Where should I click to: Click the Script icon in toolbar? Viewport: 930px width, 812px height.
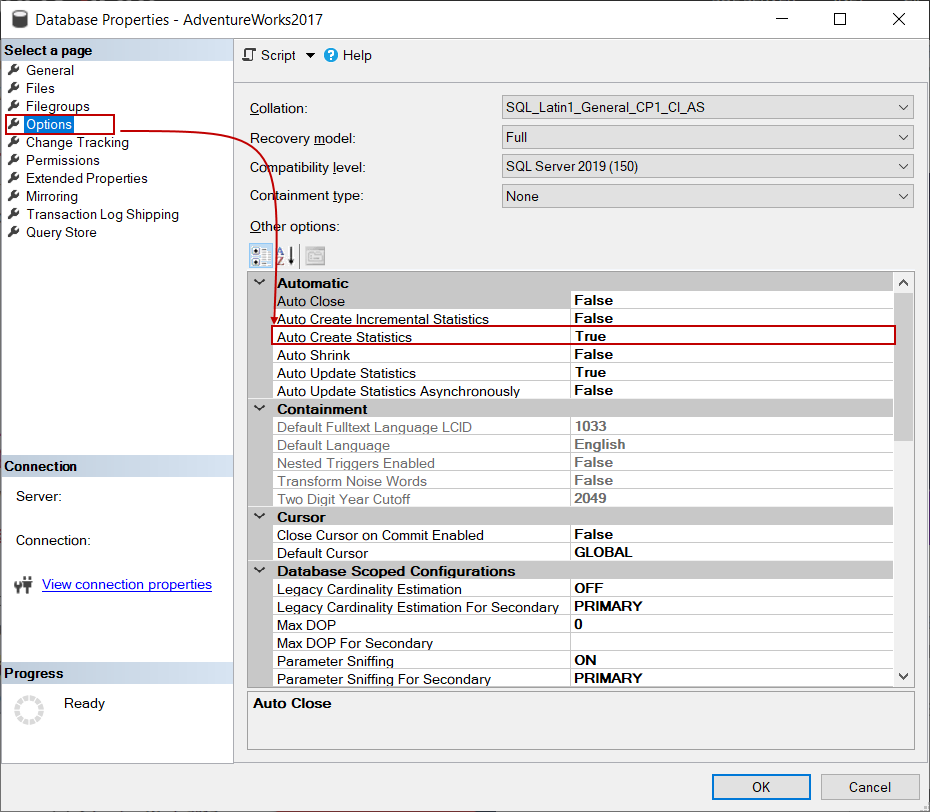250,56
